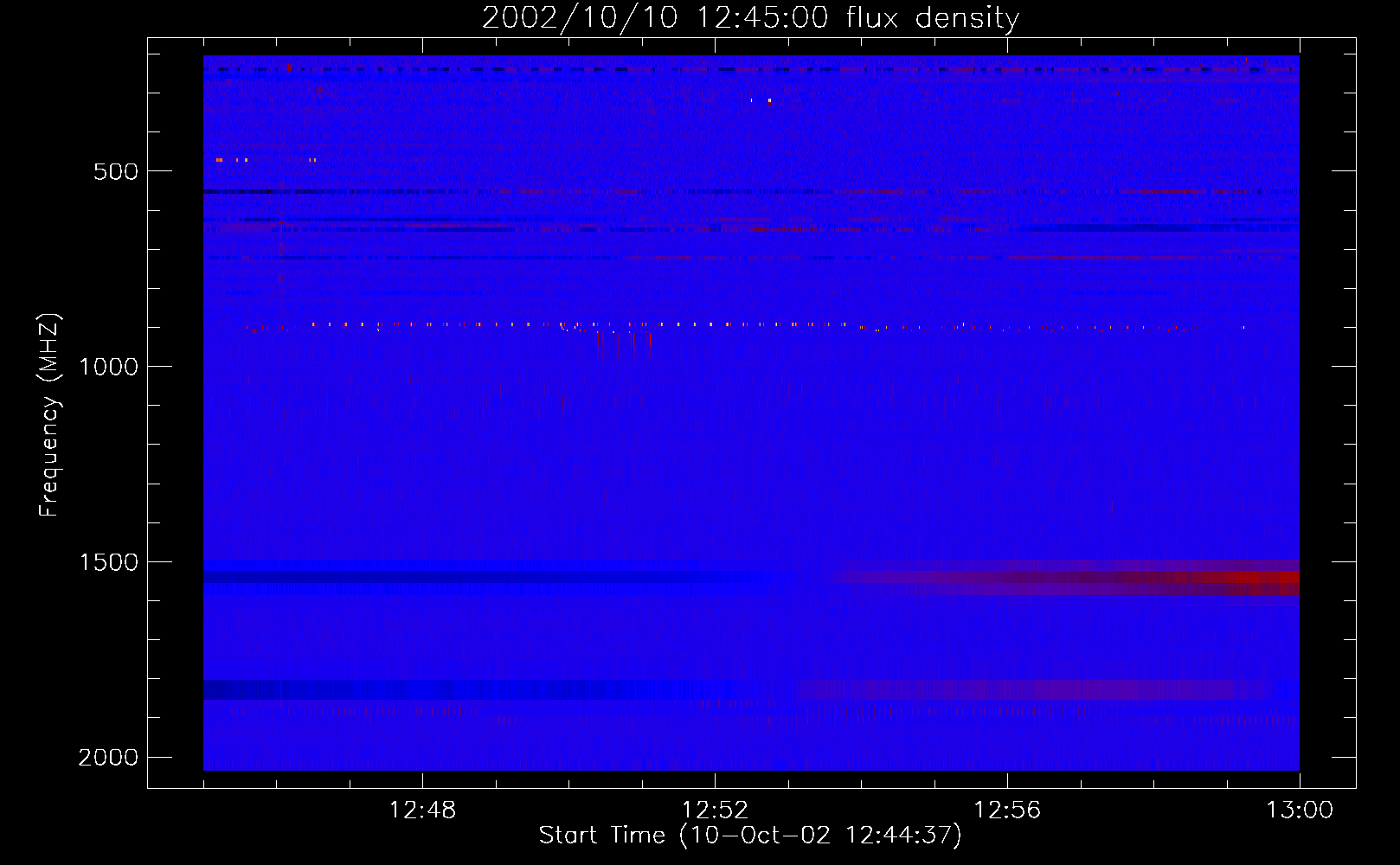Click the "Start Time (10-Oct-02 12:44:37)" axis label
Screen dimensions: 1400x865
(750, 836)
